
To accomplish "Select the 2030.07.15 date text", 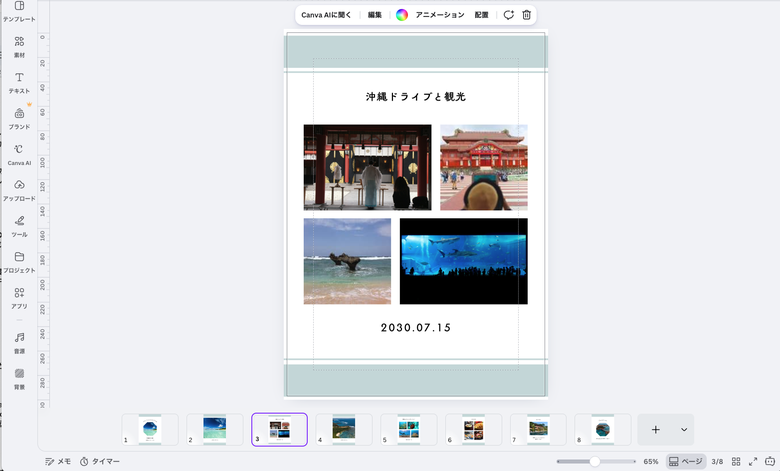I will [416, 328].
